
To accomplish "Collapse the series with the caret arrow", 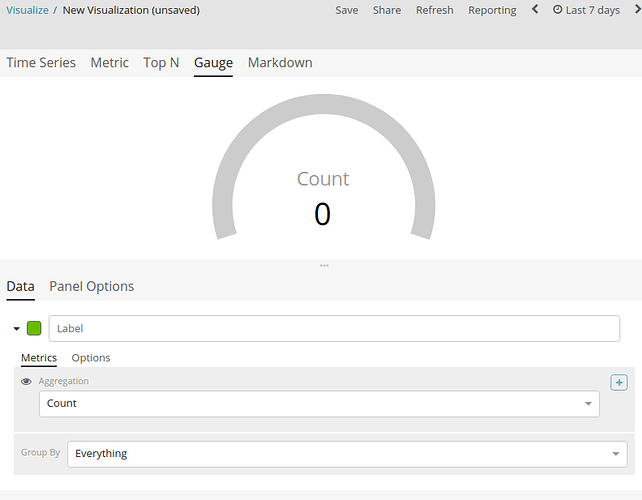I will [x=16, y=328].
